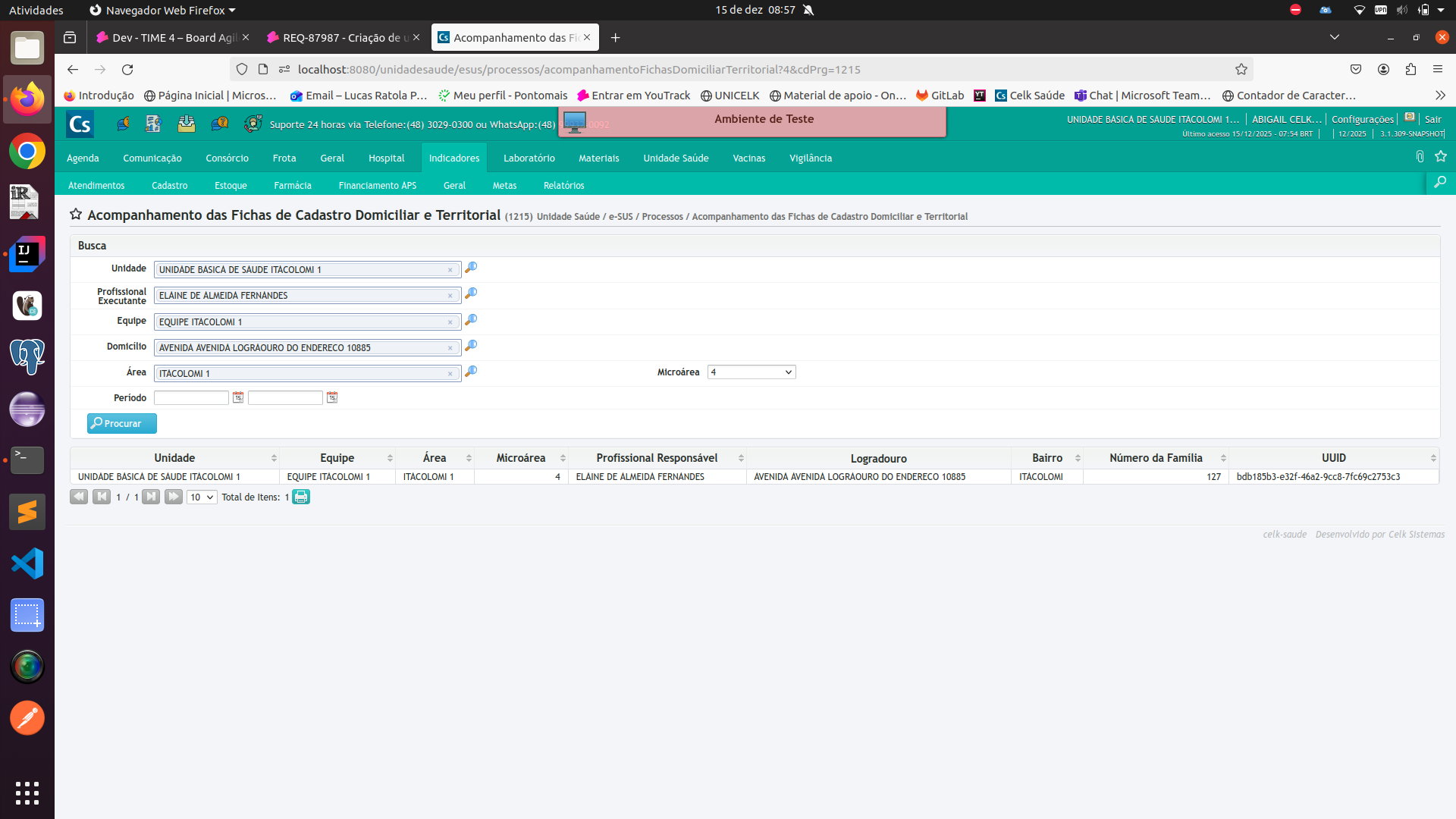
Task: Click the second Período date input field
Action: (x=285, y=398)
